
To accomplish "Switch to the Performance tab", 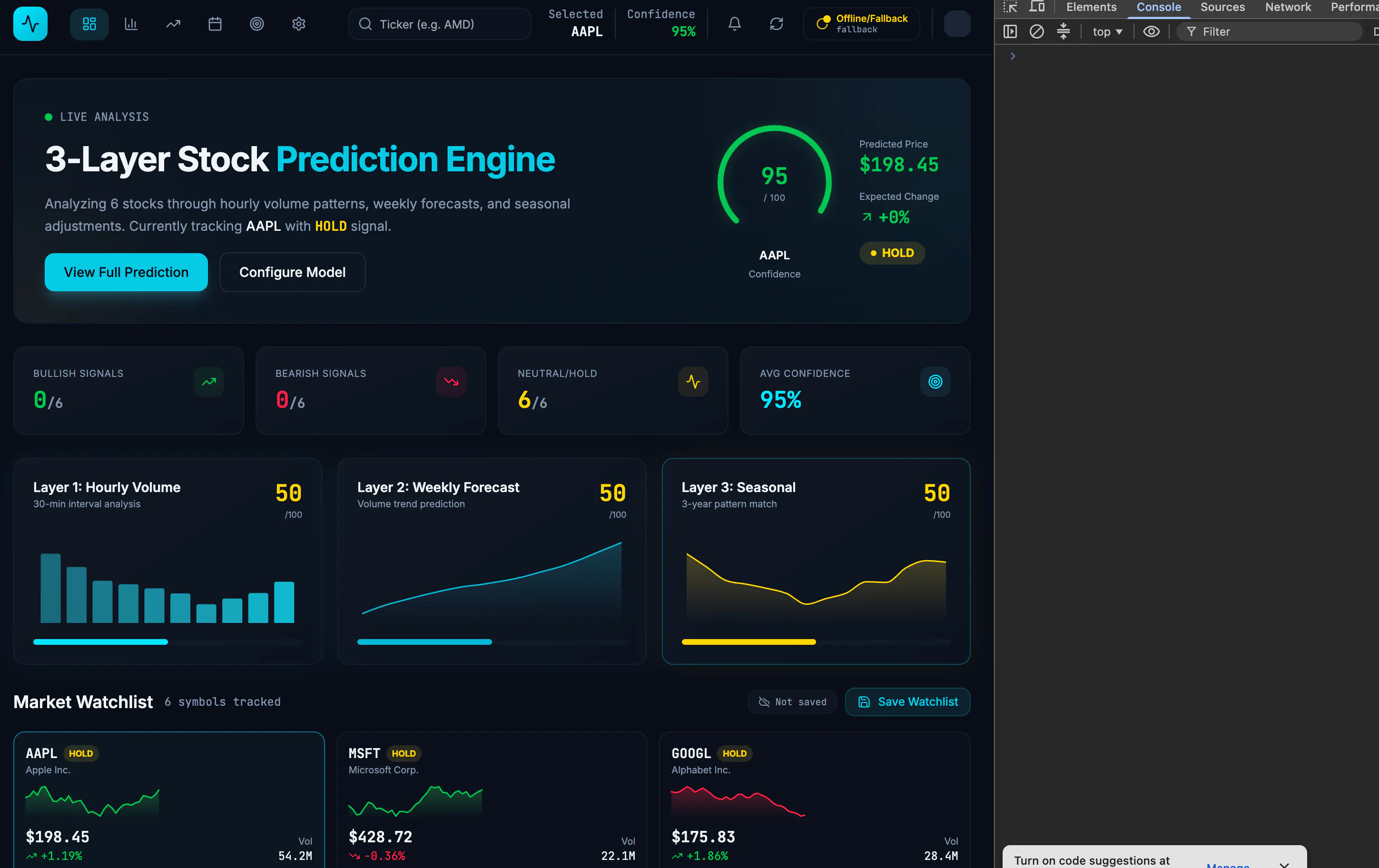I will [1354, 7].
